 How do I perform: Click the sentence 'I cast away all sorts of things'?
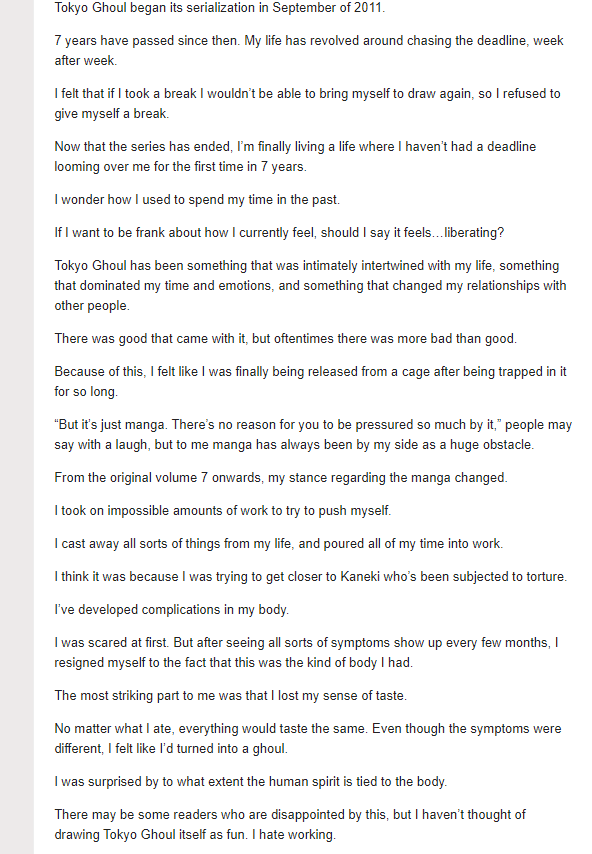279,544
